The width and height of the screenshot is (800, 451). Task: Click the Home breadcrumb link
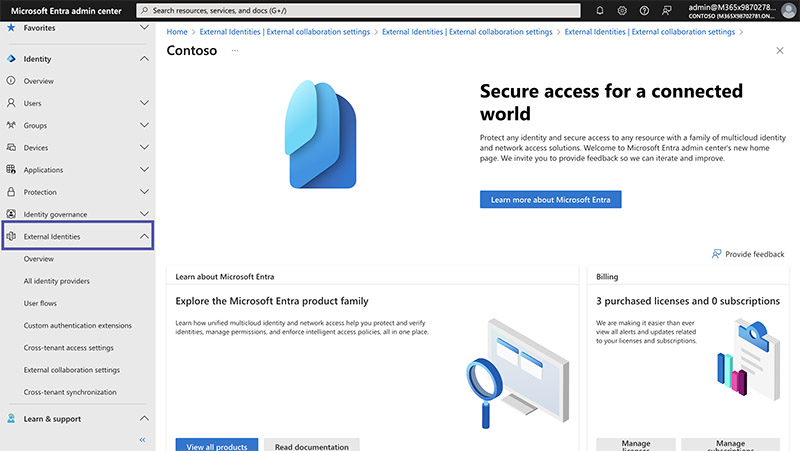click(177, 32)
